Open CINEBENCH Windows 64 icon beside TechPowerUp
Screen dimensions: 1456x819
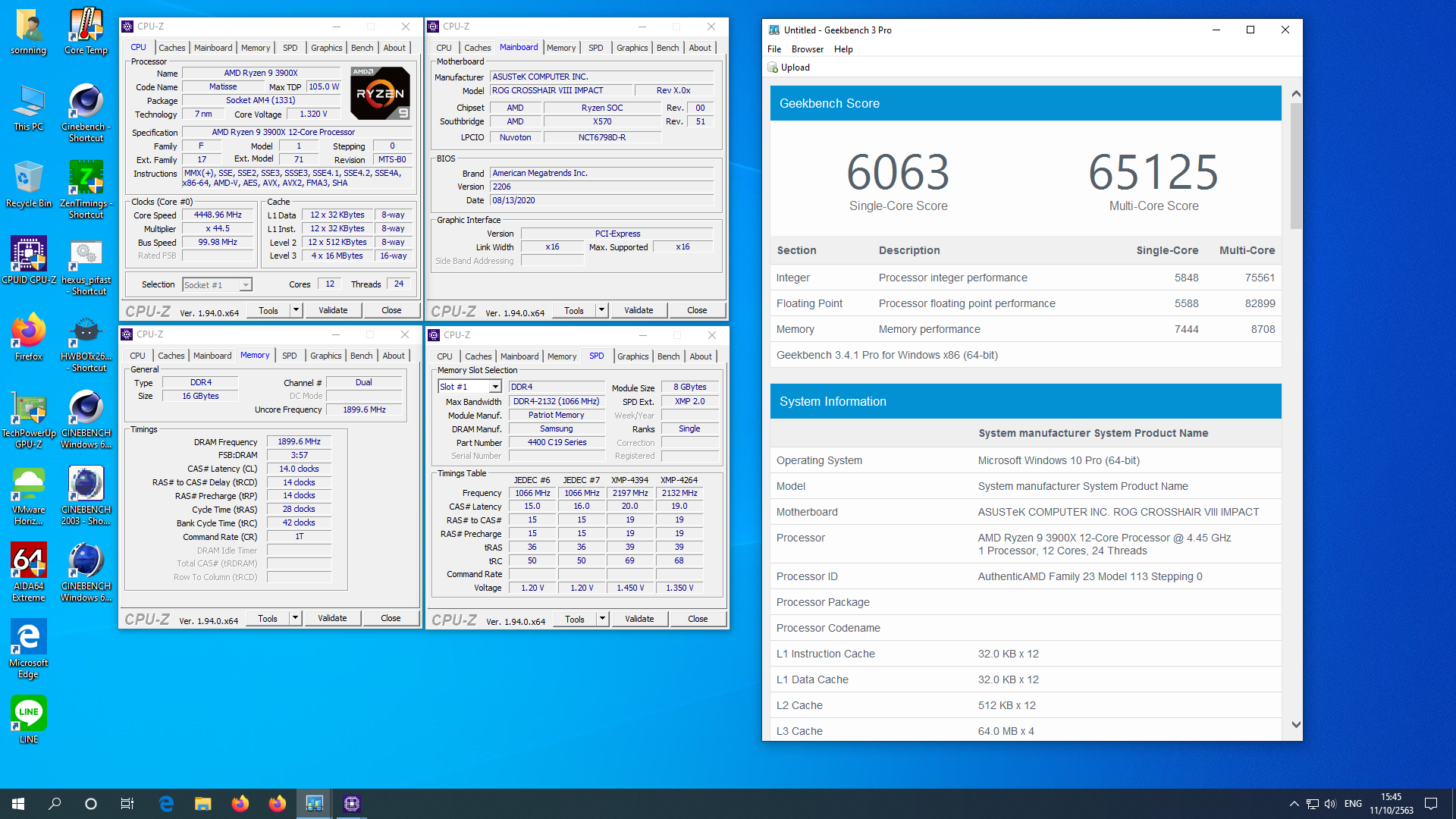click(86, 420)
